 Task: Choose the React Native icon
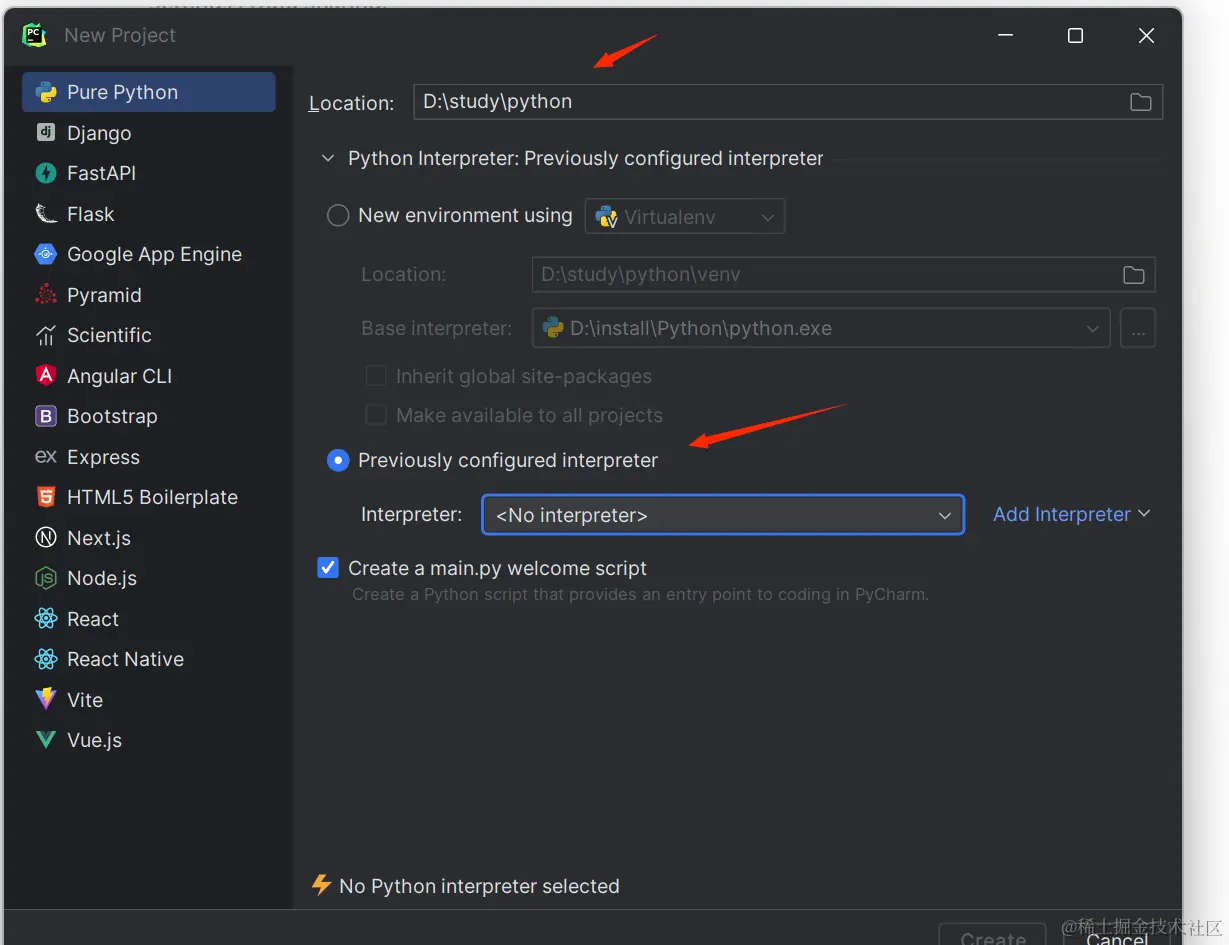[46, 659]
